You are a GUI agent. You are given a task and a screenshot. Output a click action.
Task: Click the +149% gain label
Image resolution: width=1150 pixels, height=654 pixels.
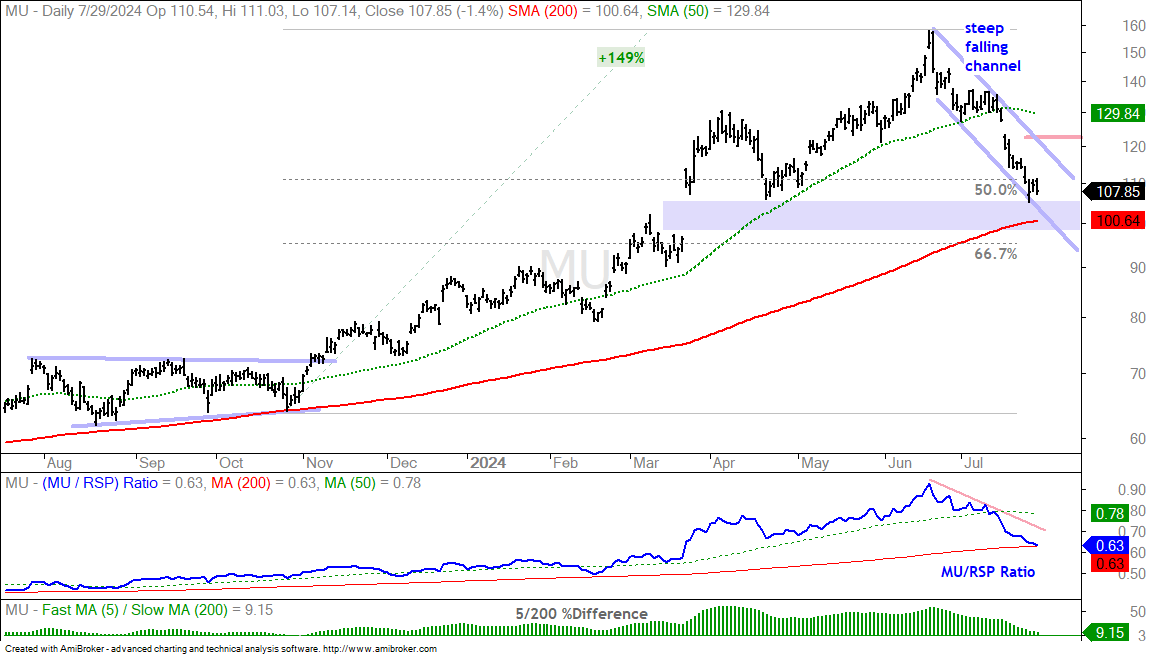pyautogui.click(x=620, y=58)
